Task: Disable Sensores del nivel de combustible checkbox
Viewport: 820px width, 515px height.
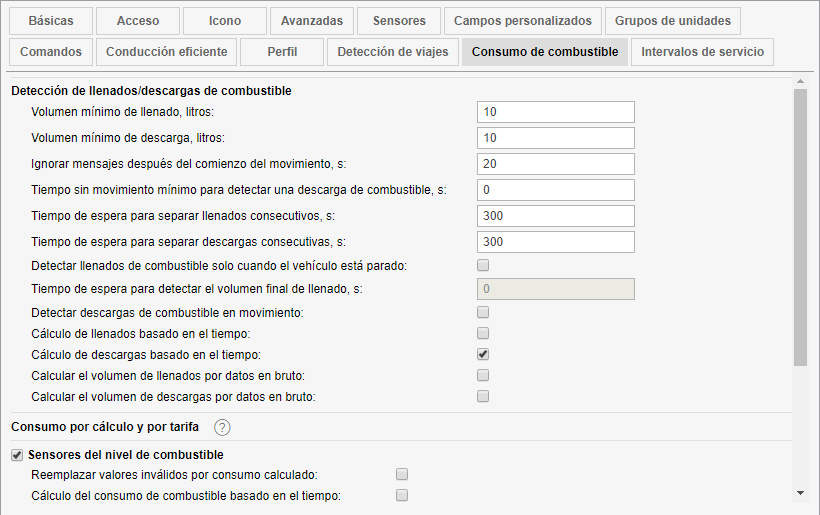Action: point(17,455)
